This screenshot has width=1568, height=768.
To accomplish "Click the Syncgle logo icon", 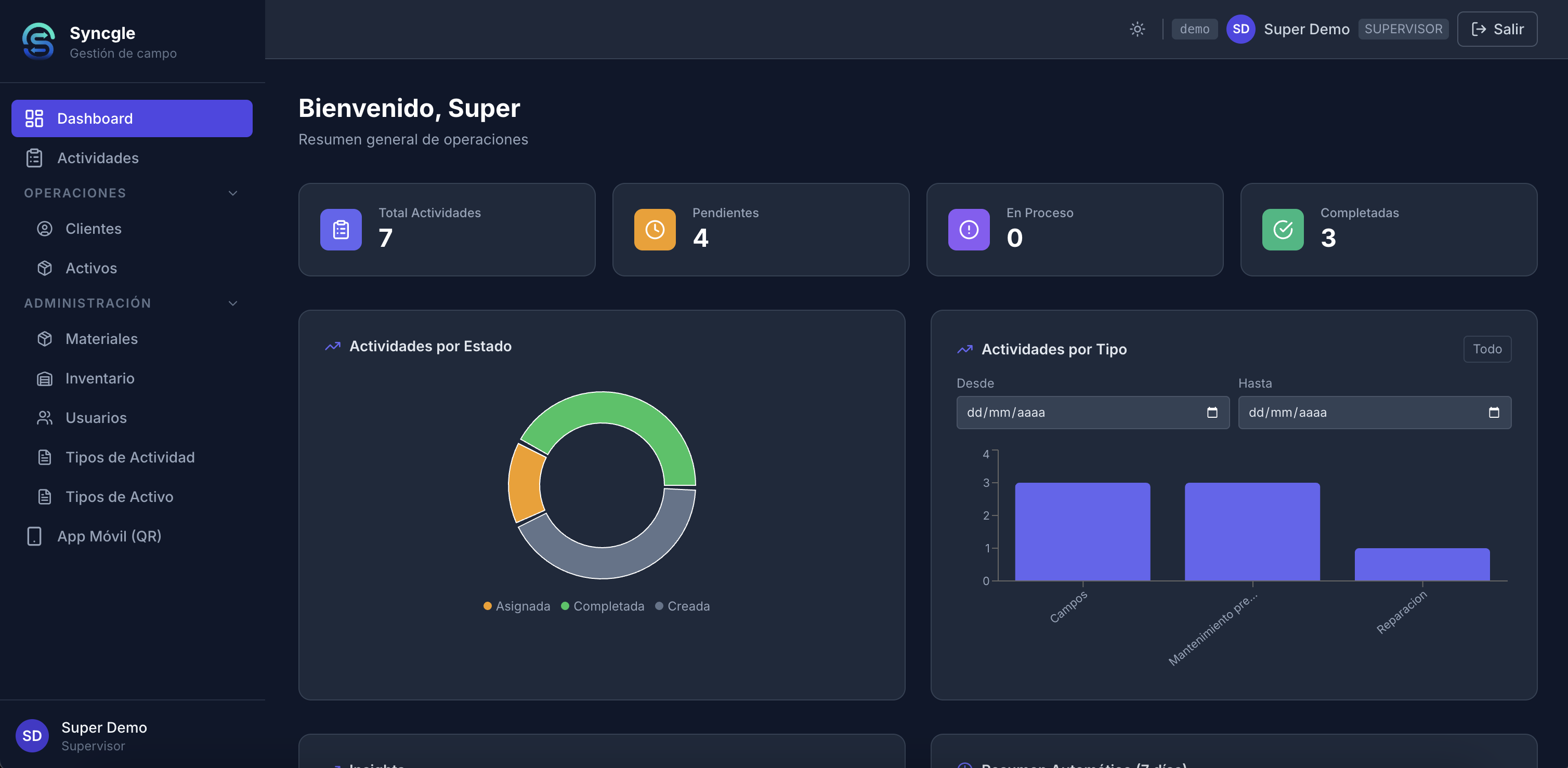I will [x=38, y=41].
